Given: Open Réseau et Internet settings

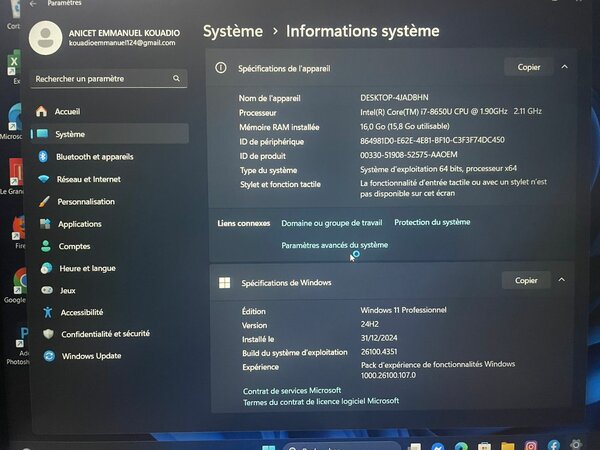Looking at the screenshot, I should 88,179.
